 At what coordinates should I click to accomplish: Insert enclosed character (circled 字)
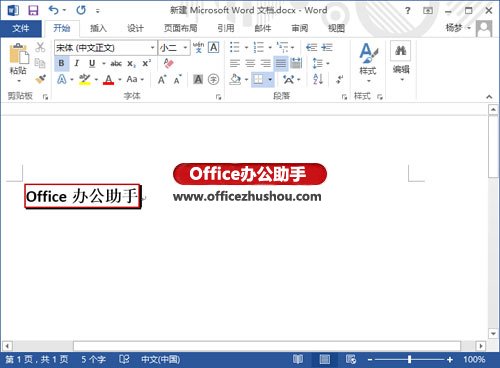pyautogui.click(x=213, y=79)
